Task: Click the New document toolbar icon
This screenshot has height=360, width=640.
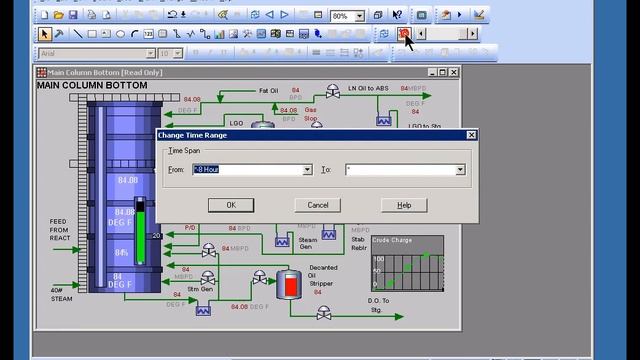Action: [44, 16]
